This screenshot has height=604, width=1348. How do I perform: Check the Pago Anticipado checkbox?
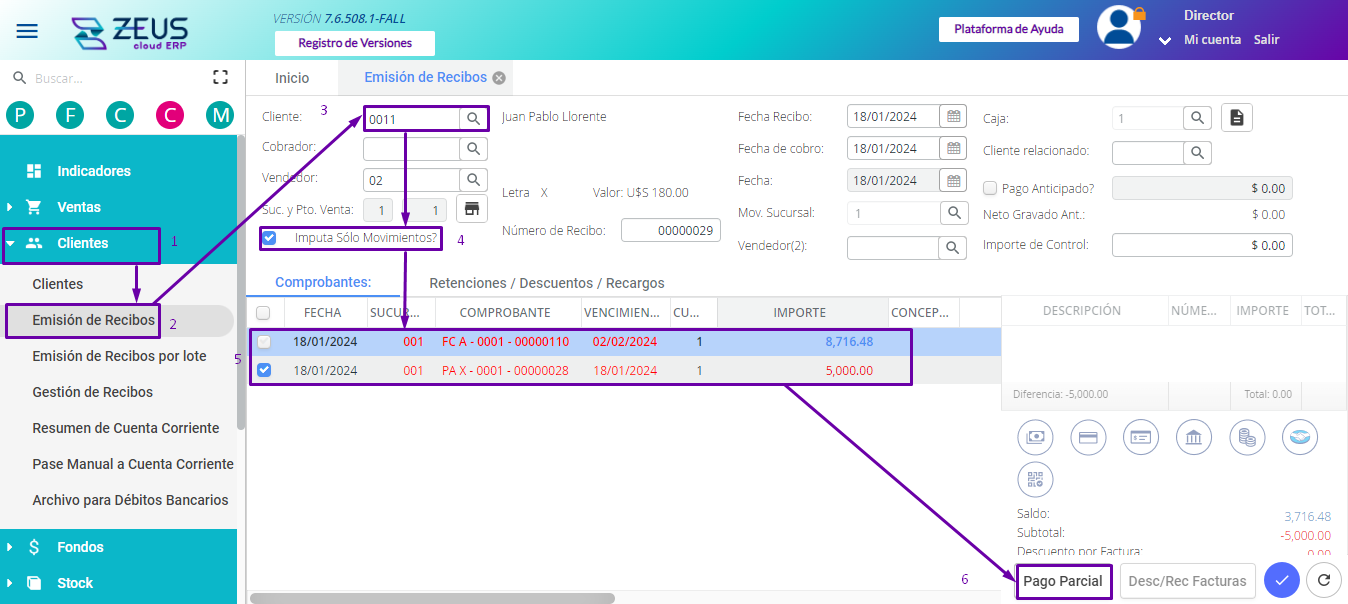click(x=990, y=188)
